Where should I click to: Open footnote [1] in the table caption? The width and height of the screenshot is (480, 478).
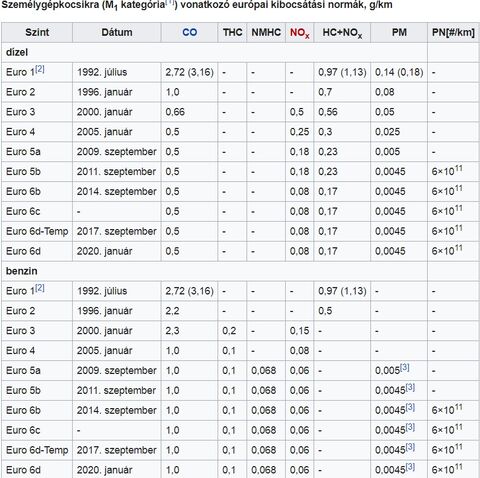pos(170,3)
